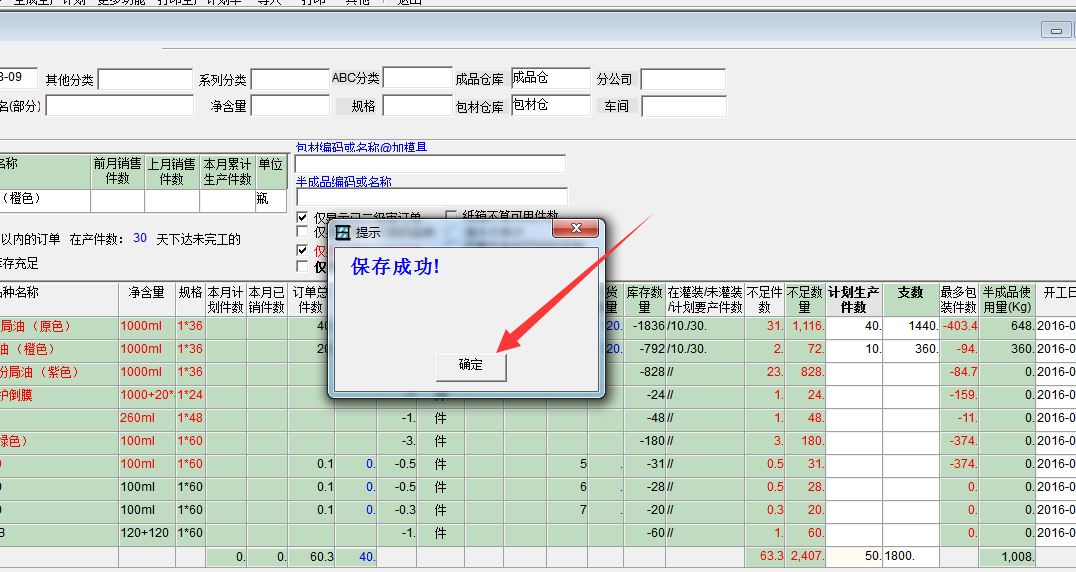Click the 包材编码或名称@加模具 link
This screenshot has width=1076, height=572.
[361, 147]
